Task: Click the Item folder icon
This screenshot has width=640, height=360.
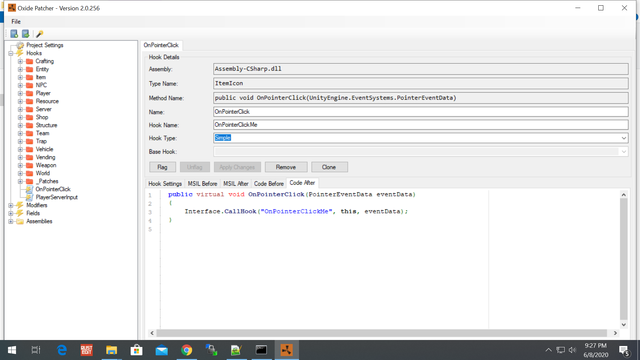Action: [x=29, y=77]
